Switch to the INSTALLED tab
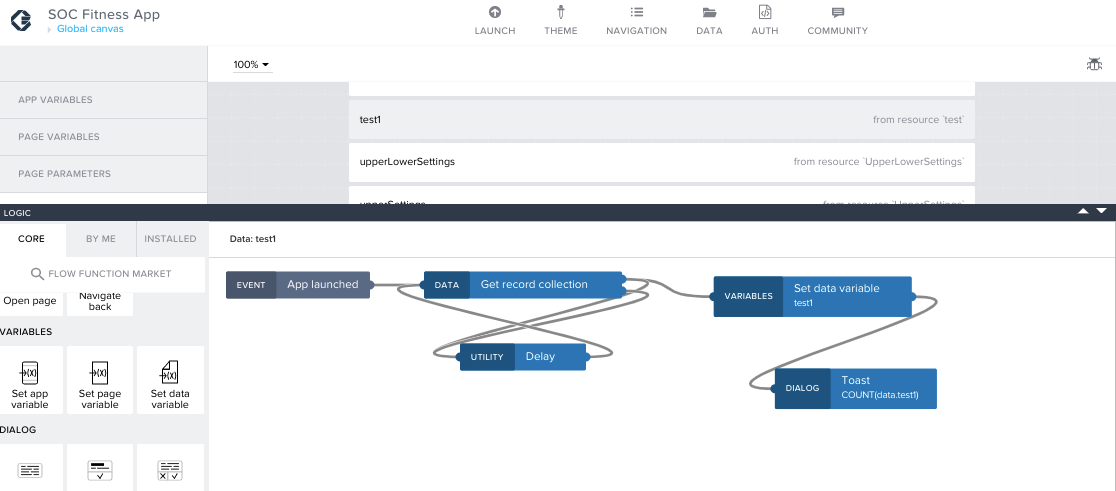Viewport: 1116px width, 491px height. (171, 239)
